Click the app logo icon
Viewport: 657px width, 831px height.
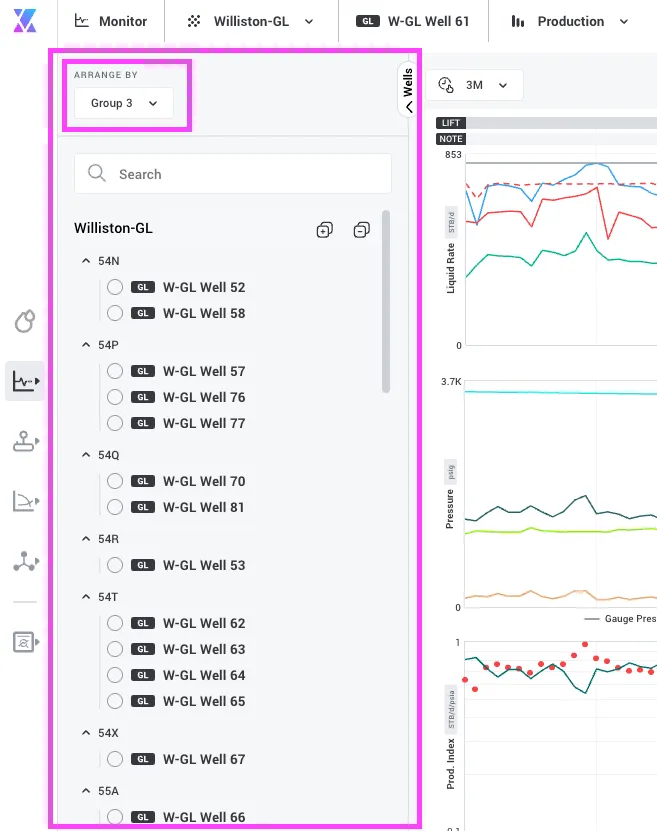25,21
